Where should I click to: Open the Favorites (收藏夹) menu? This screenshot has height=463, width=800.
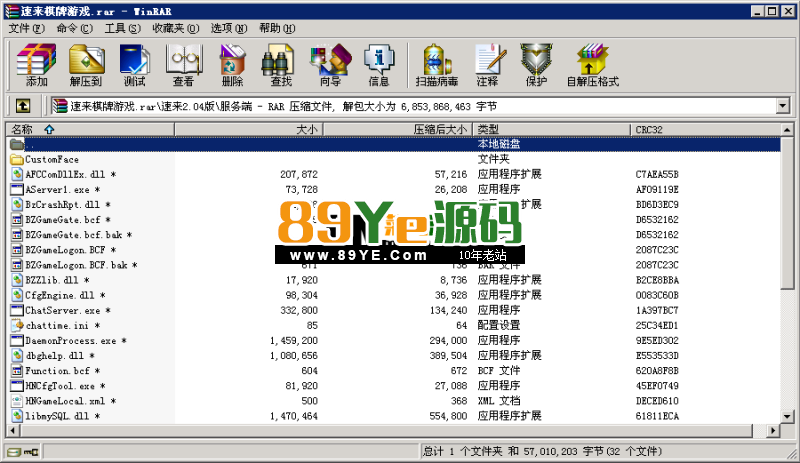click(x=176, y=28)
